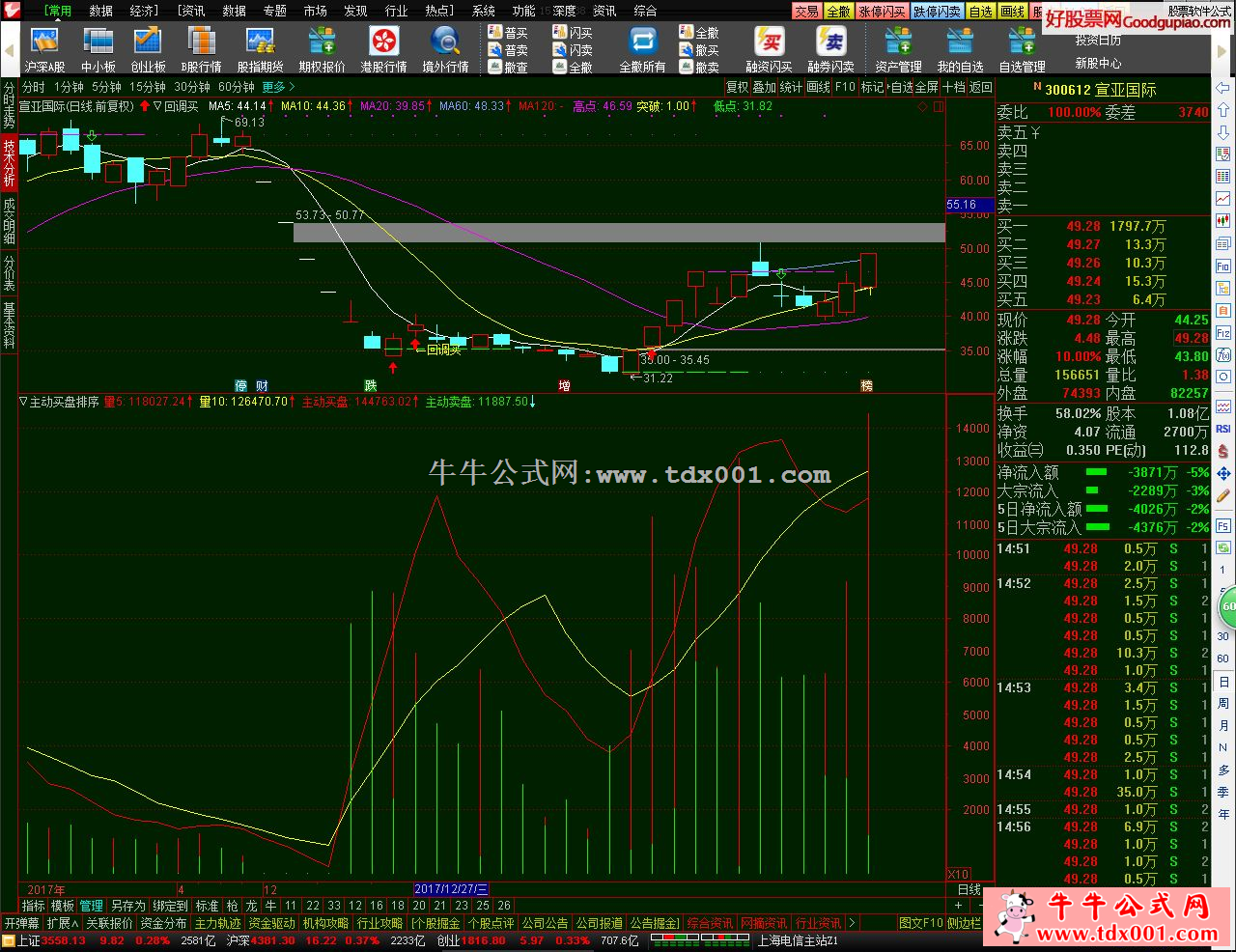Switch to the 60分钟 period tab
This screenshot has width=1236, height=952.
237,87
